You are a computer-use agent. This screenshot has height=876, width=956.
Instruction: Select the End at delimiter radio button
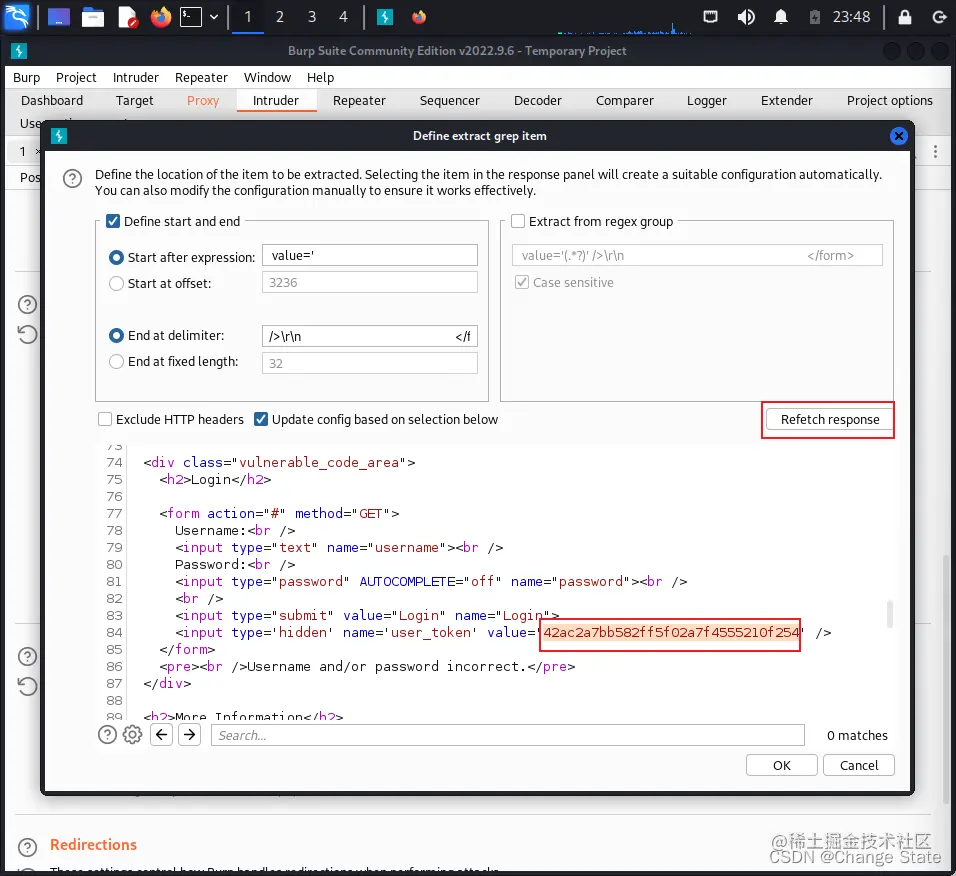pos(116,335)
